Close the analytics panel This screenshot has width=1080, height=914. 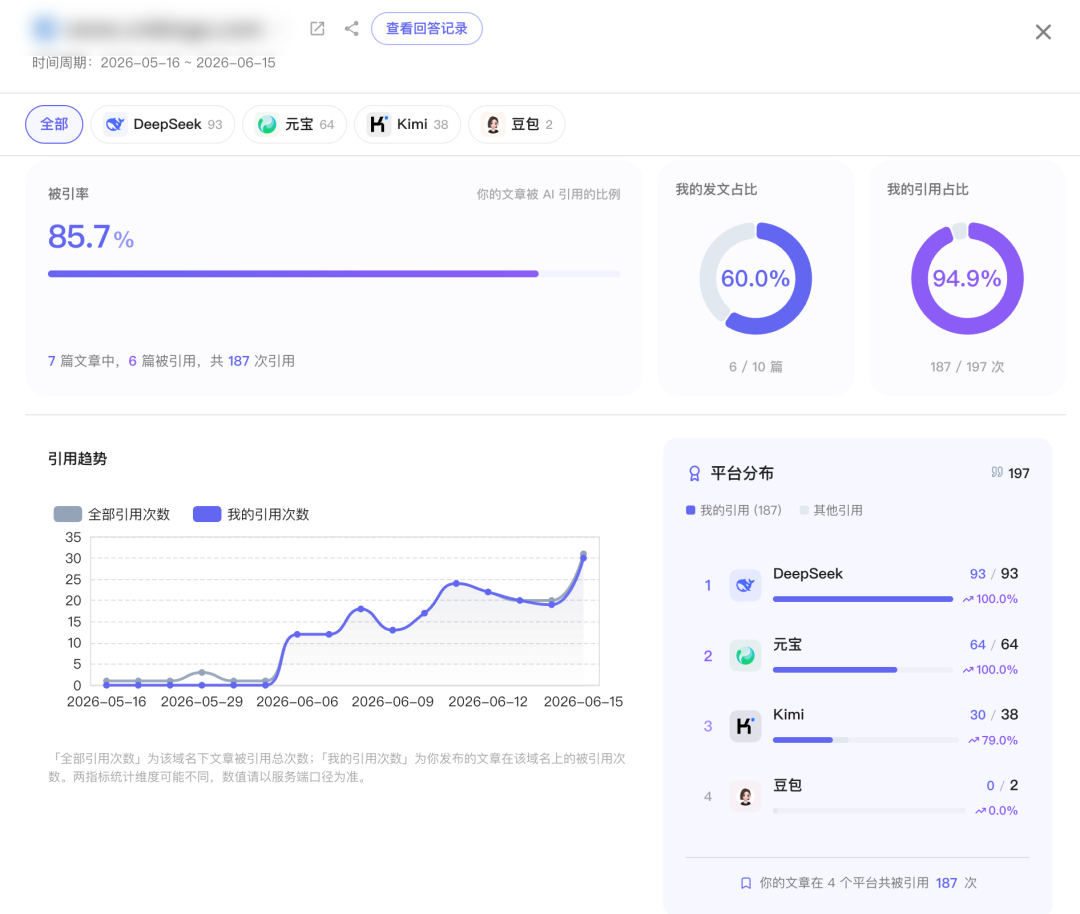coord(1043,32)
